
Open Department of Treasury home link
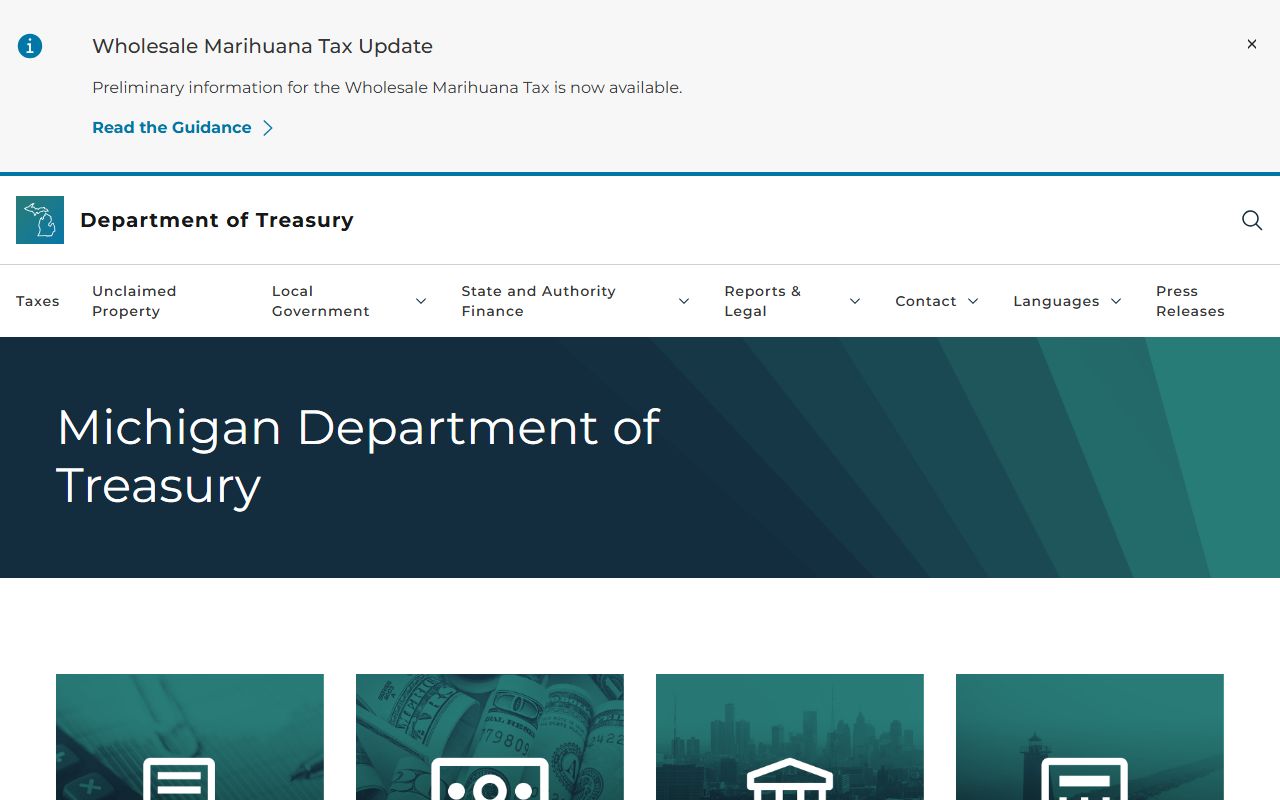217,220
